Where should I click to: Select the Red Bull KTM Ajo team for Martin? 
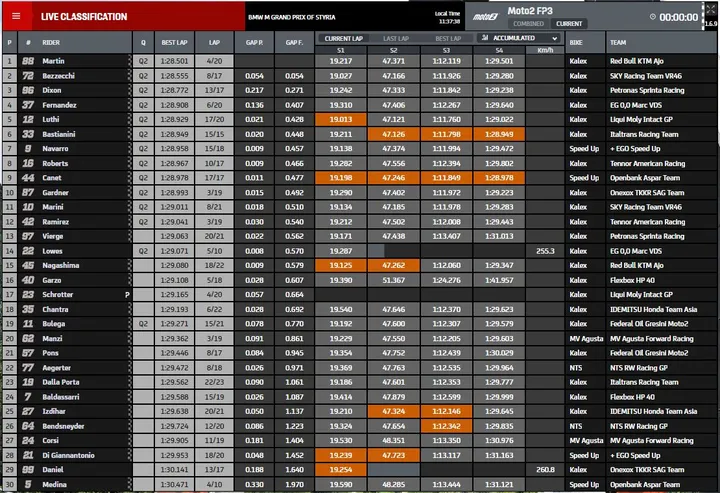pos(636,61)
